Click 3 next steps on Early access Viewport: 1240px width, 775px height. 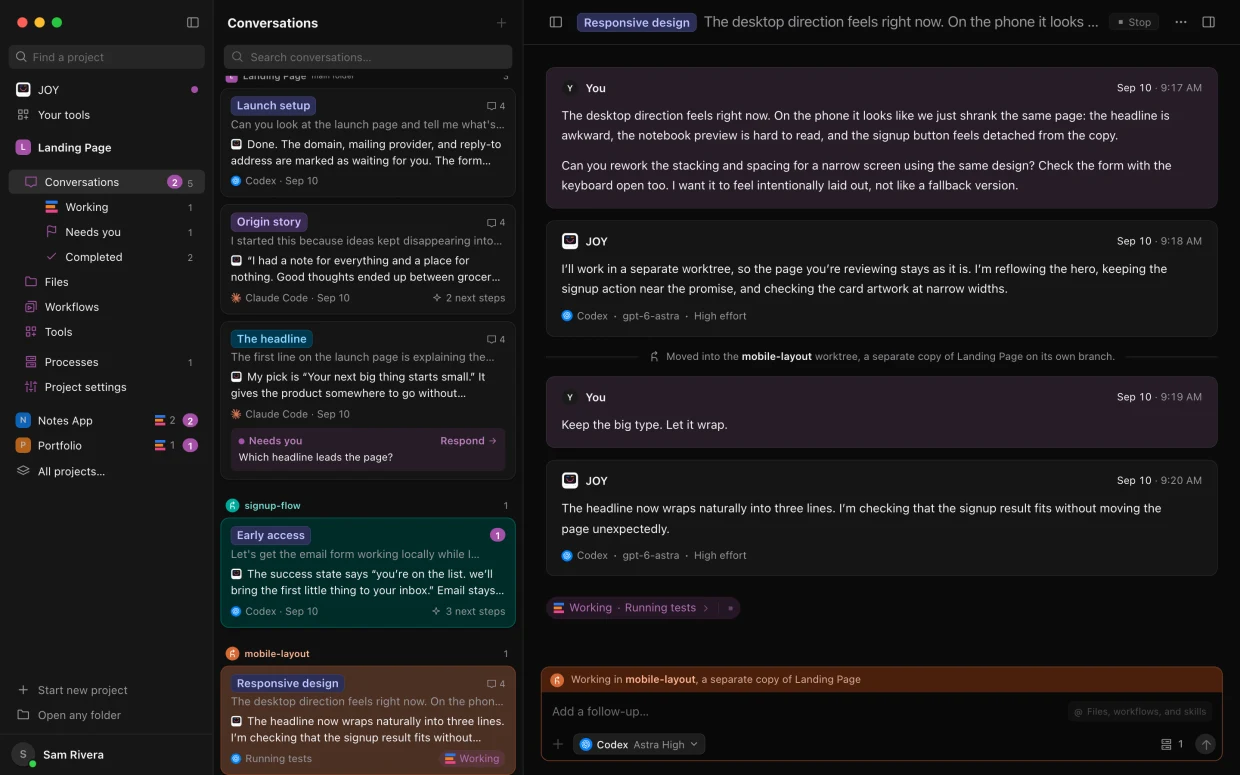pyautogui.click(x=469, y=611)
